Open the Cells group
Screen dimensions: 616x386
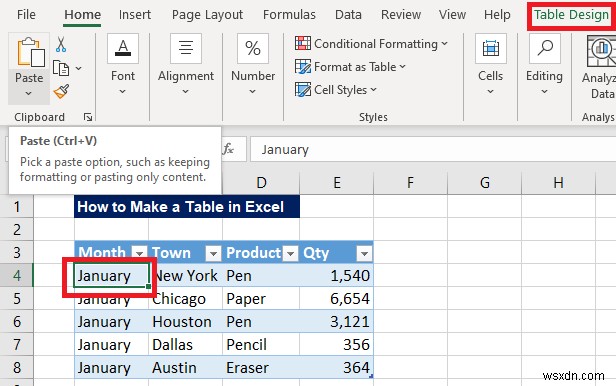coord(490,65)
